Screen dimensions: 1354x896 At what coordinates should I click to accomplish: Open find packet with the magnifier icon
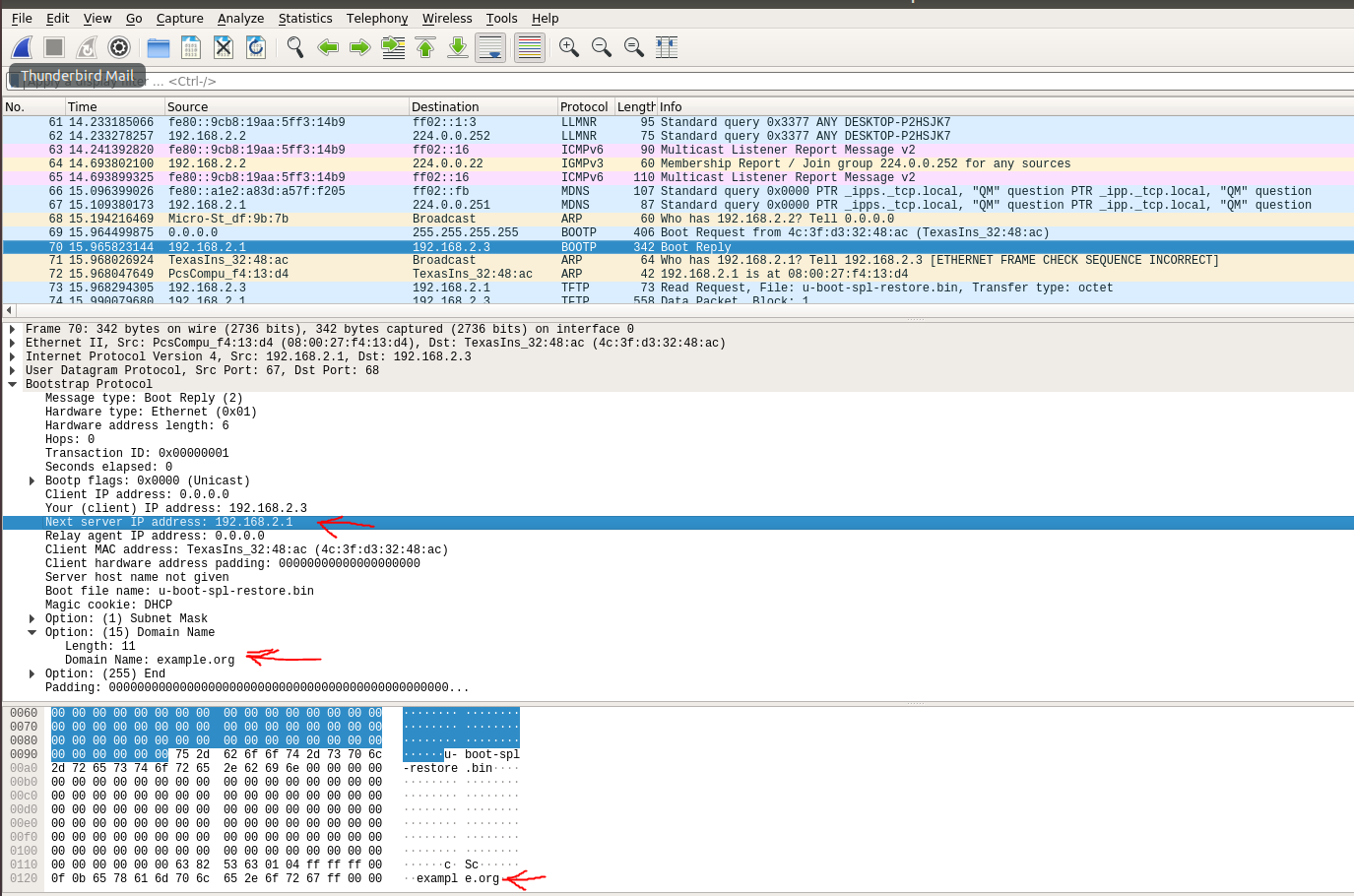click(x=294, y=47)
